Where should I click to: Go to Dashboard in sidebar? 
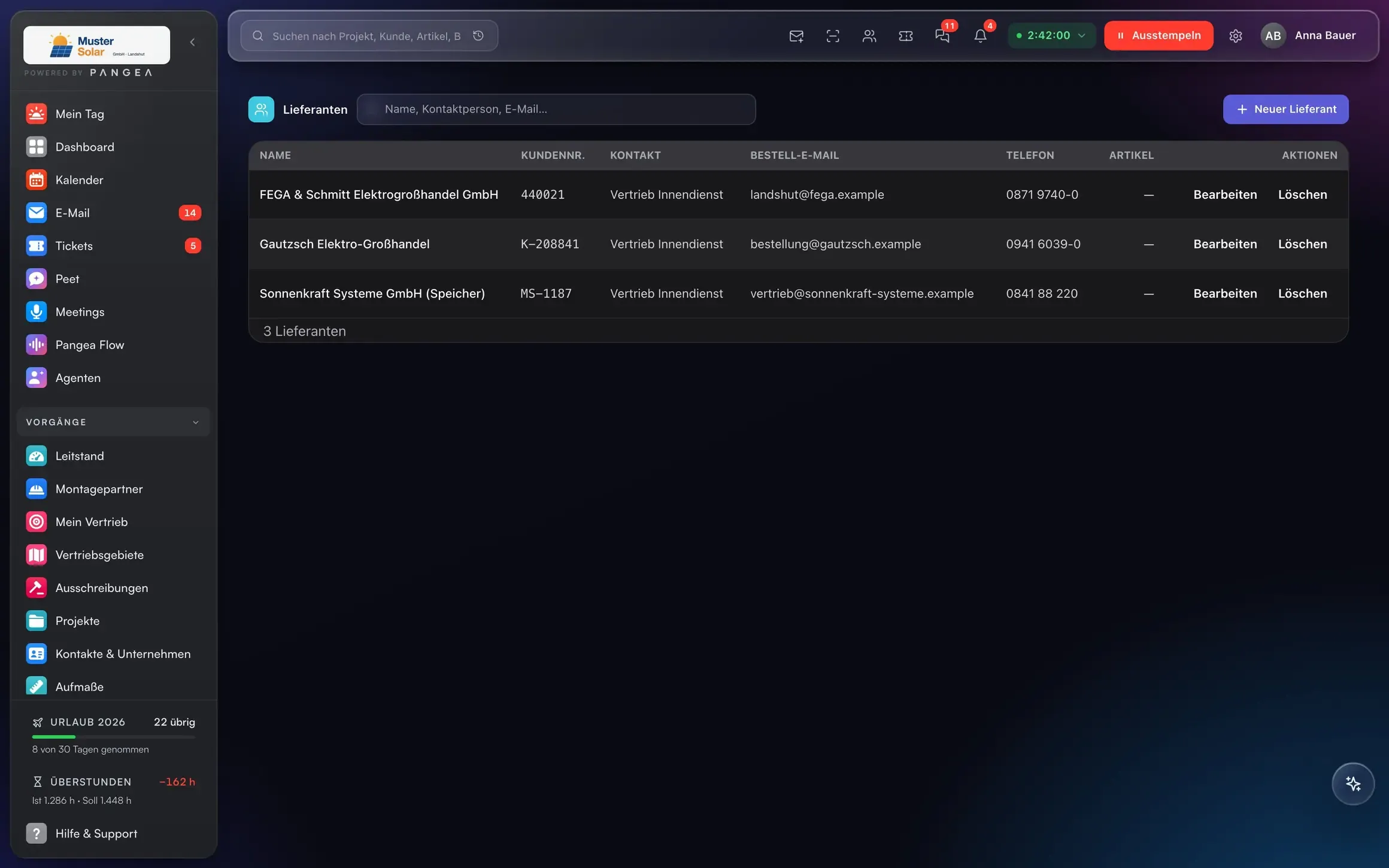(113, 147)
